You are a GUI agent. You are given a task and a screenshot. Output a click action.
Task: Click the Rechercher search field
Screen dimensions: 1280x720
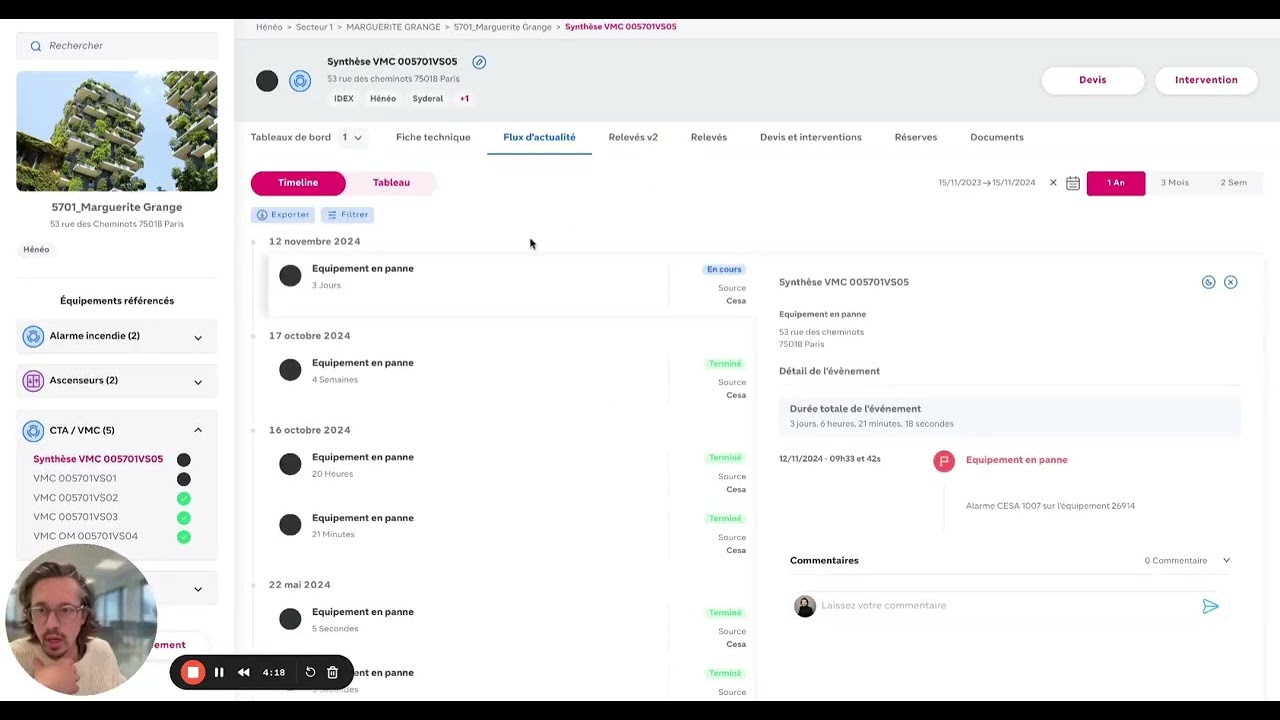(x=120, y=46)
